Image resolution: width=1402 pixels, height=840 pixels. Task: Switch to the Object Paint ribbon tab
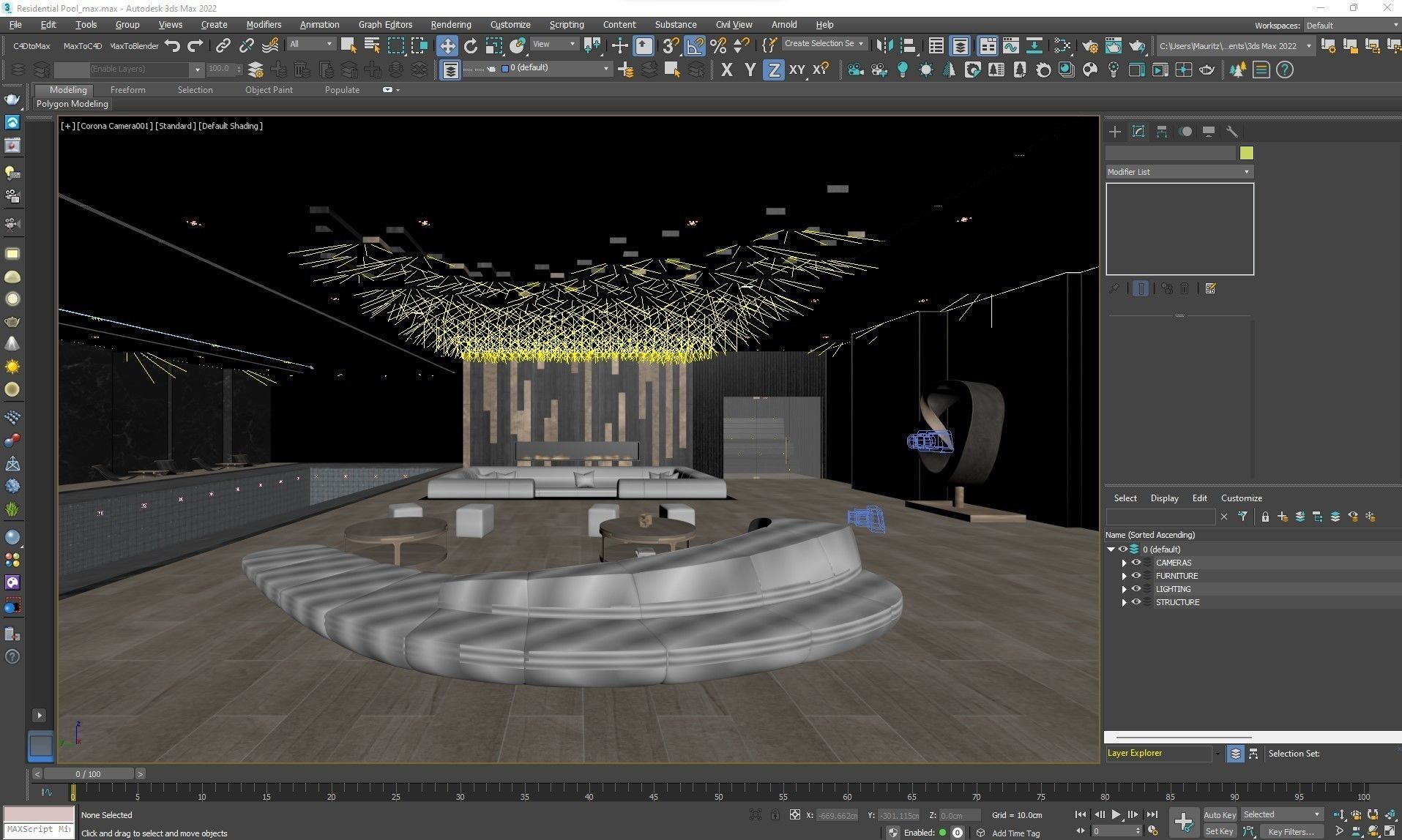click(269, 90)
